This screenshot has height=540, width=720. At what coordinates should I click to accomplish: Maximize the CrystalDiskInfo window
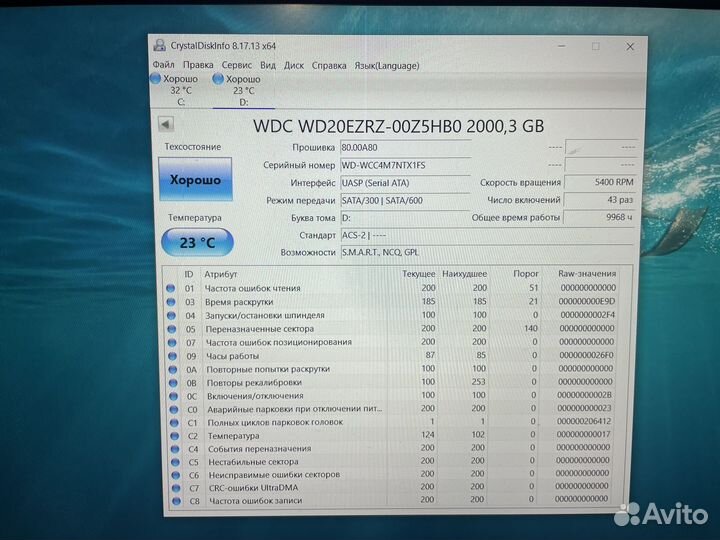(x=596, y=46)
